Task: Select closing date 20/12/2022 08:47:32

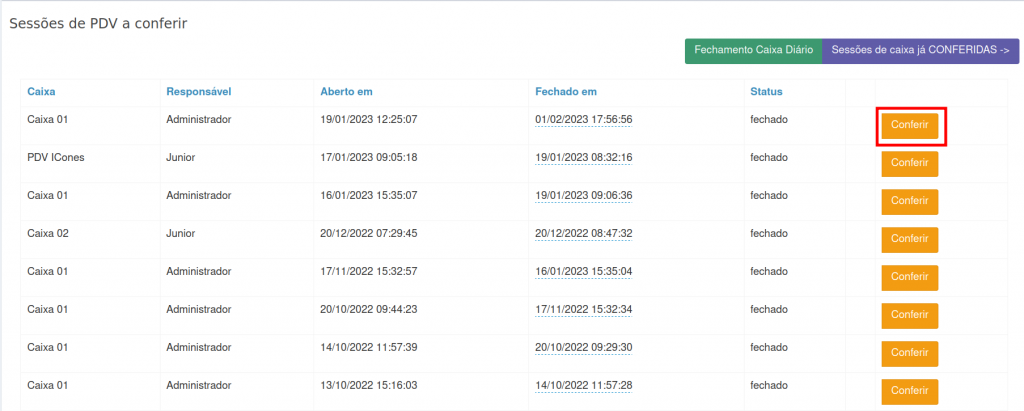Action: (x=583, y=234)
